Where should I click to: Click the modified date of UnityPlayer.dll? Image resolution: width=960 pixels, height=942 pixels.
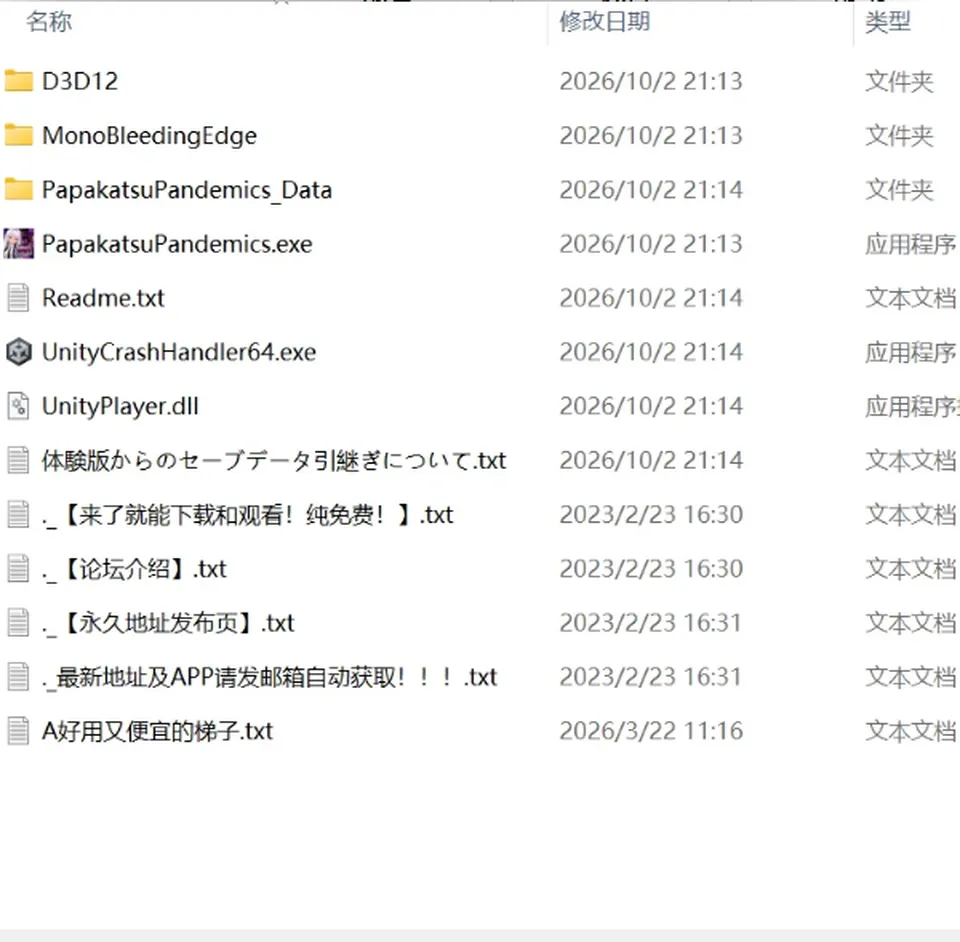(651, 406)
